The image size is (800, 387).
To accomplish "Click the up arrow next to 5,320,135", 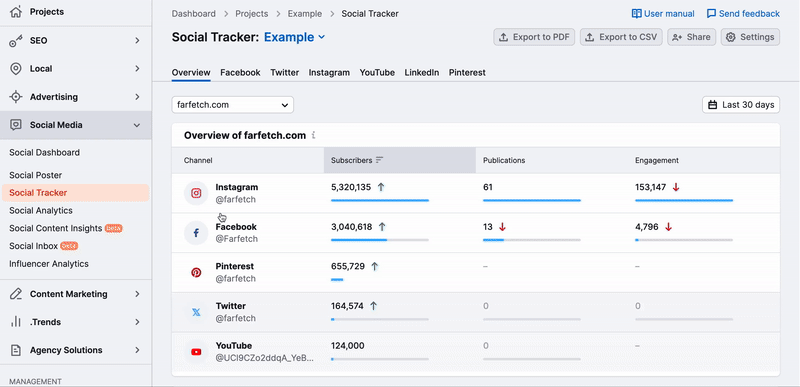I will 381,187.
